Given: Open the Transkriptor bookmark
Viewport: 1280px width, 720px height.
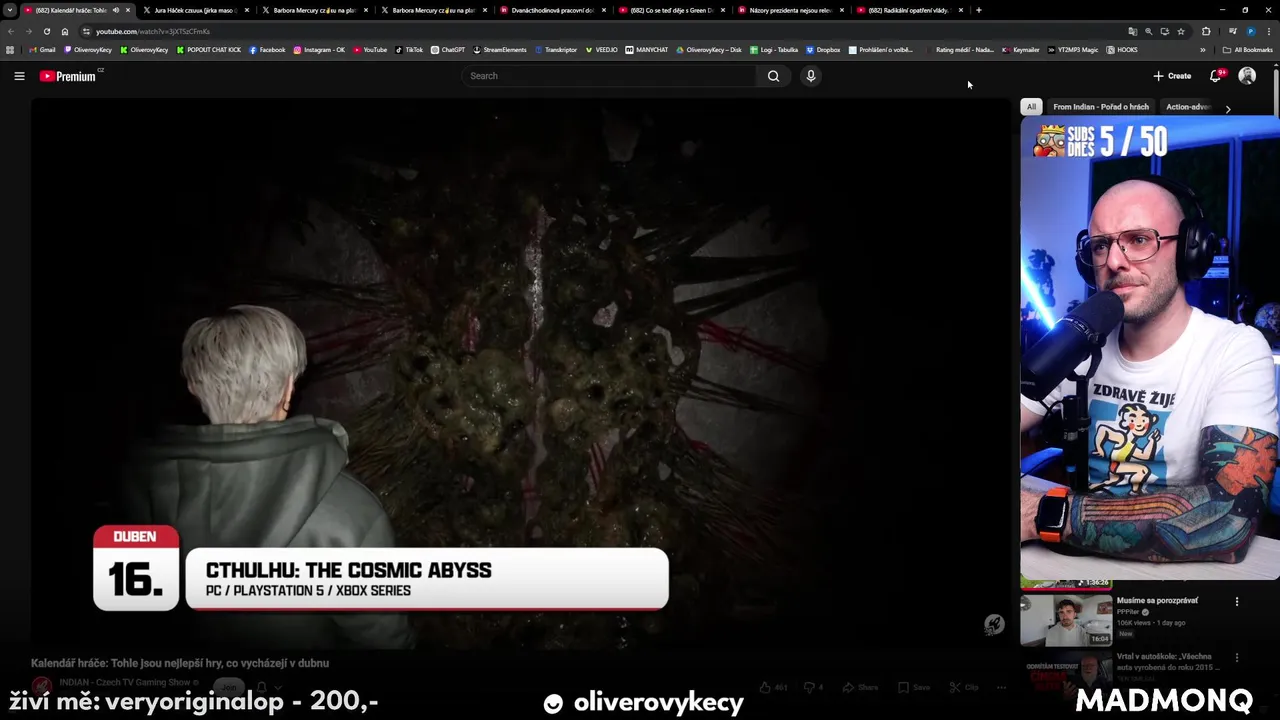Looking at the screenshot, I should coord(556,50).
